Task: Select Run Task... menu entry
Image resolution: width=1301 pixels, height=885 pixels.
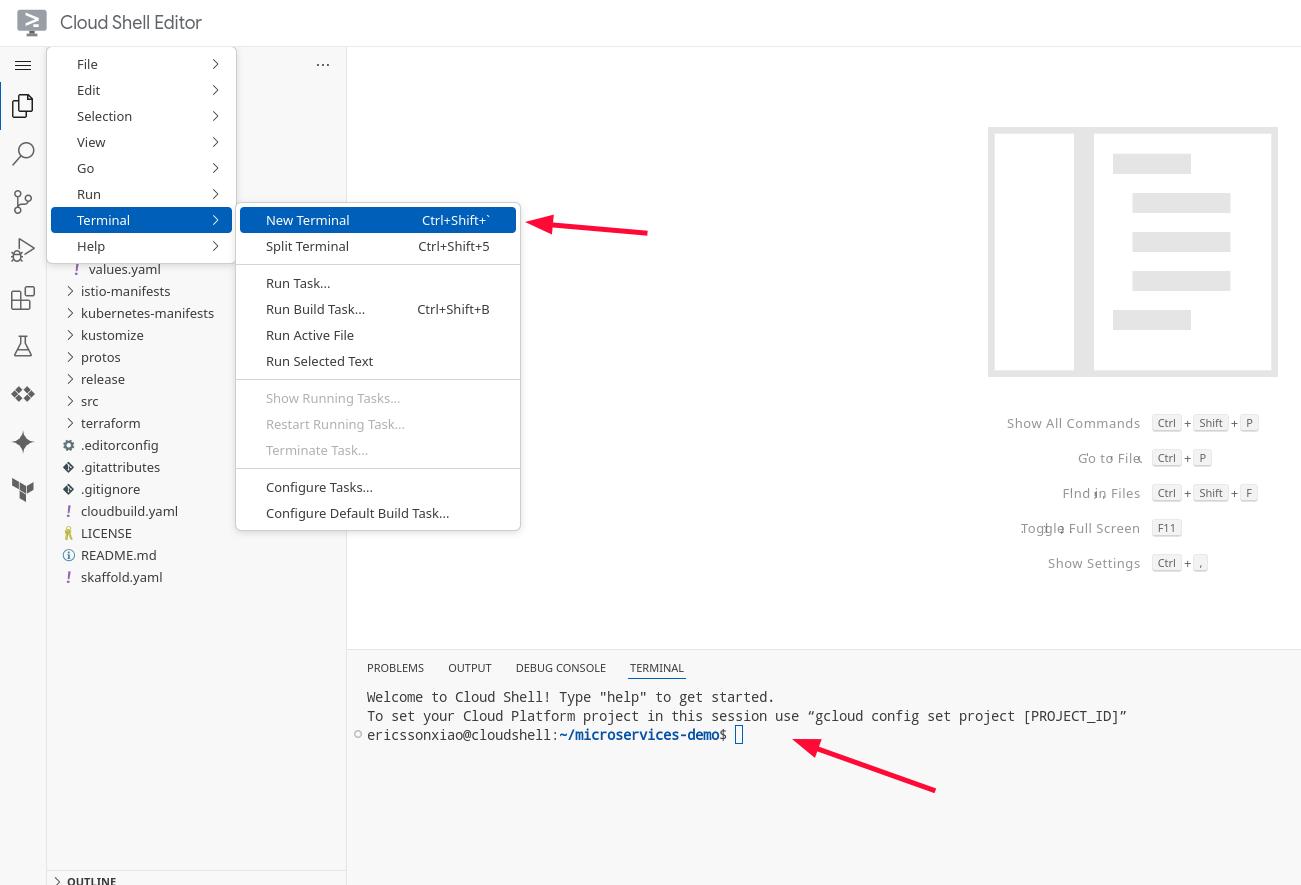Action: pyautogui.click(x=378, y=283)
